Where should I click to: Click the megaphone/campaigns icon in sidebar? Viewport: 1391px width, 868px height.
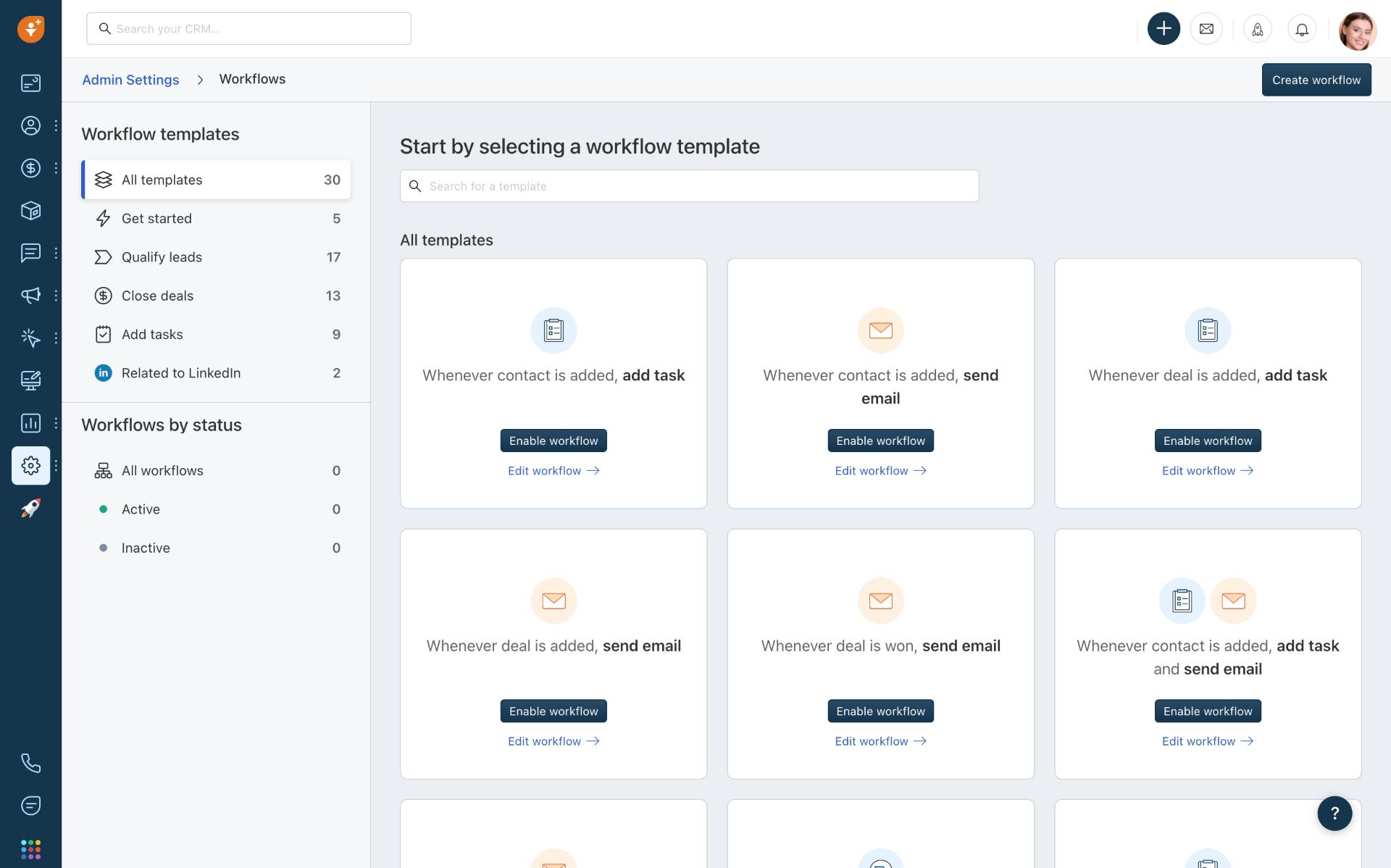tap(30, 295)
